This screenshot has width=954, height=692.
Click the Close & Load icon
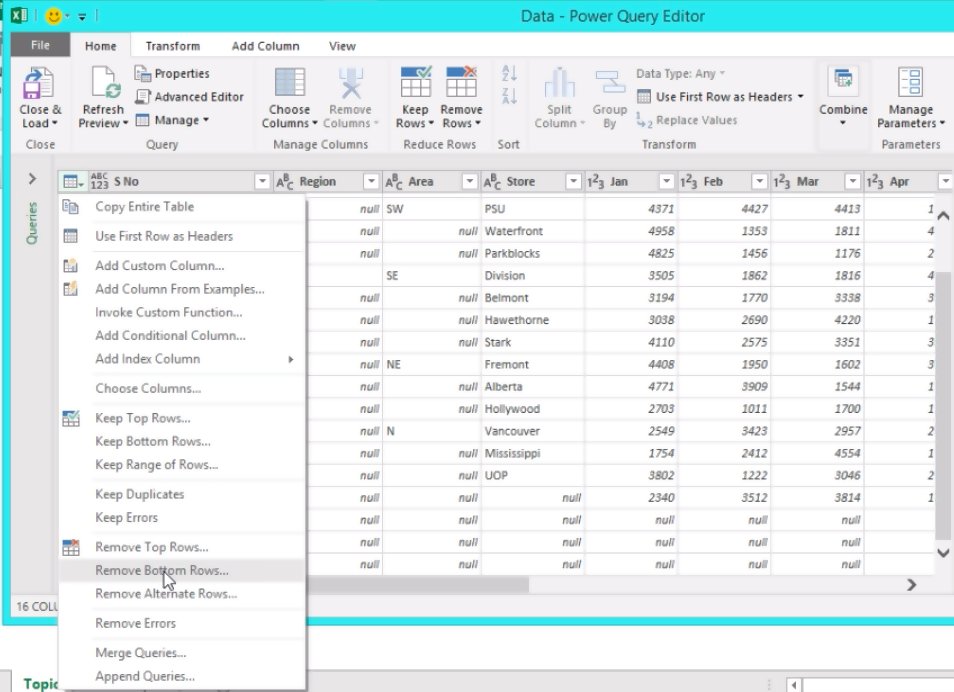39,83
